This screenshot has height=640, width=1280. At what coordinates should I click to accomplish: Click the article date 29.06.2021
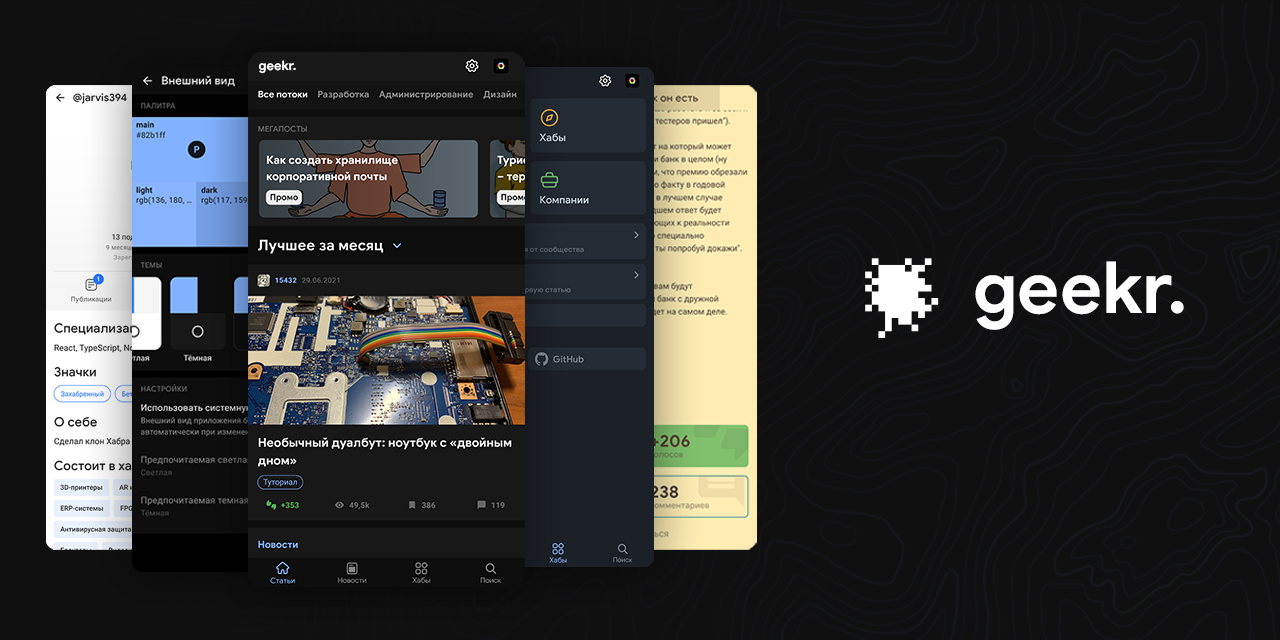click(x=321, y=280)
